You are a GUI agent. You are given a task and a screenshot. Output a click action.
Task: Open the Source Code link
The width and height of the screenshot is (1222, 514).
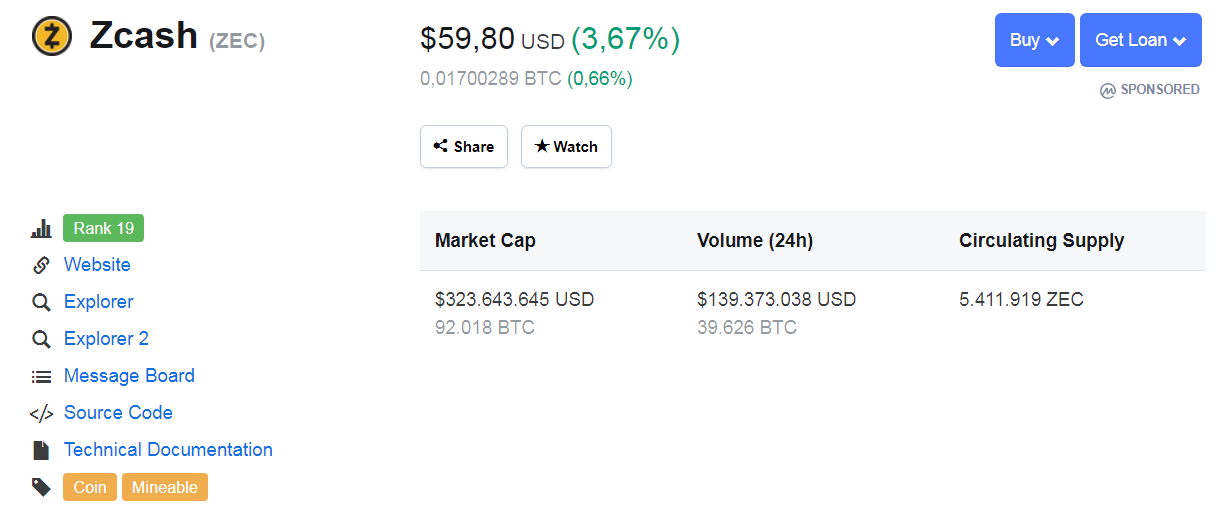click(118, 413)
